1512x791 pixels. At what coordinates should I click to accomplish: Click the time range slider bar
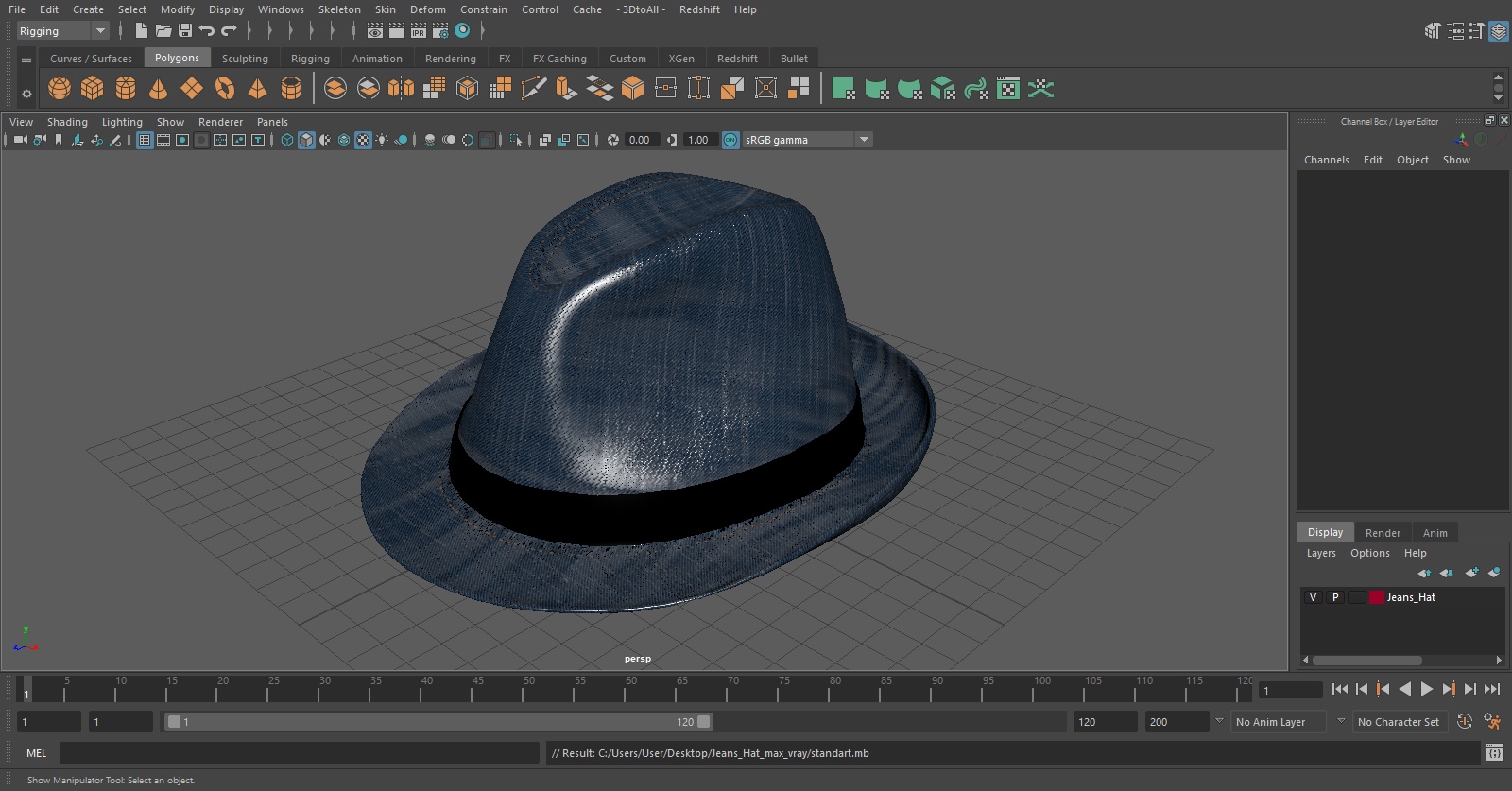coord(439,722)
